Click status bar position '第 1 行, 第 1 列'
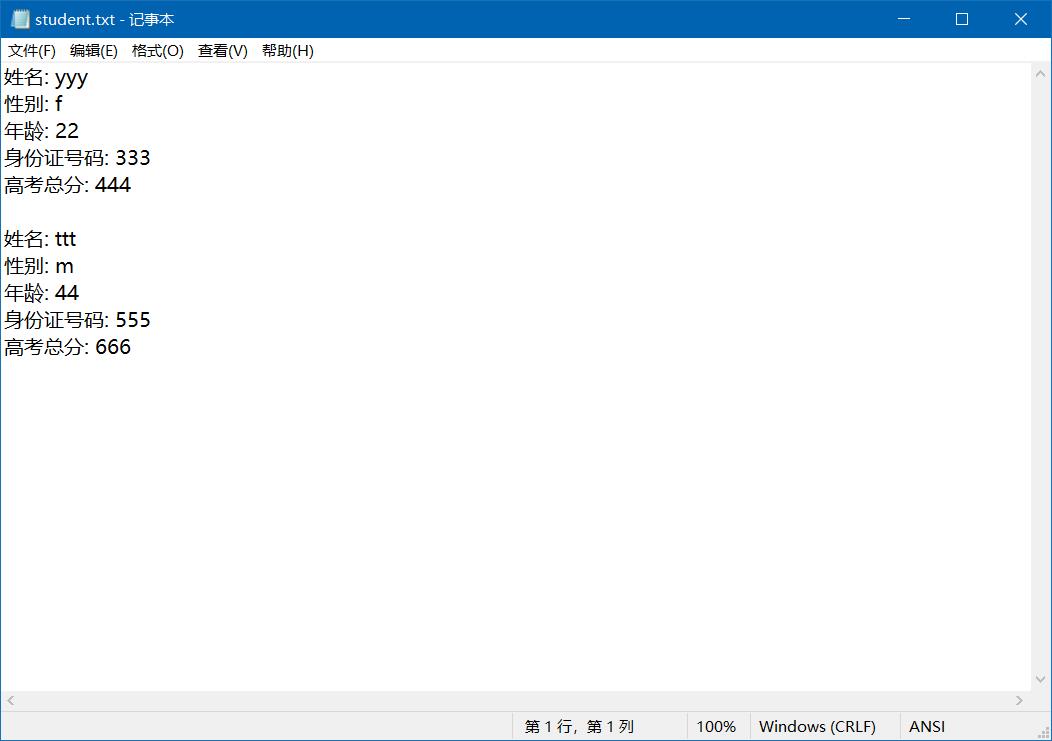The image size is (1052, 741). point(579,727)
